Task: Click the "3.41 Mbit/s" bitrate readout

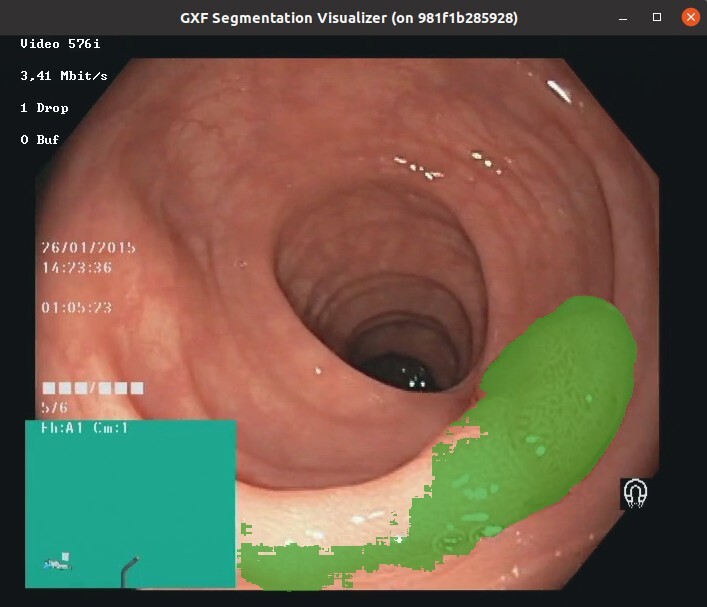Action: pos(64,76)
